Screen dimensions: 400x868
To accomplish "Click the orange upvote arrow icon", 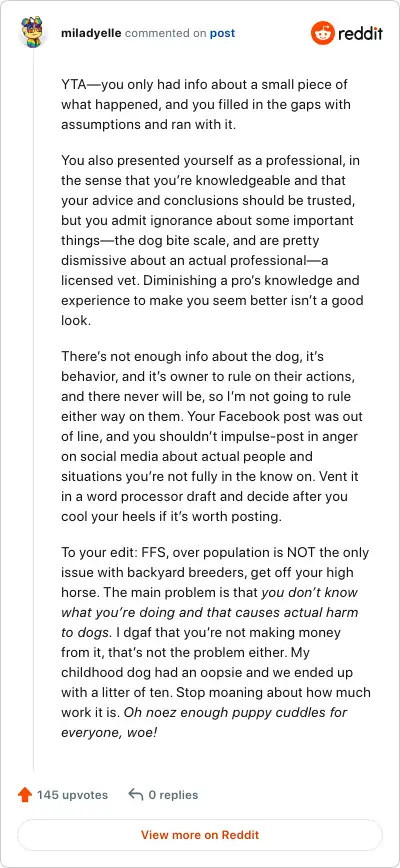I will [x=24, y=795].
